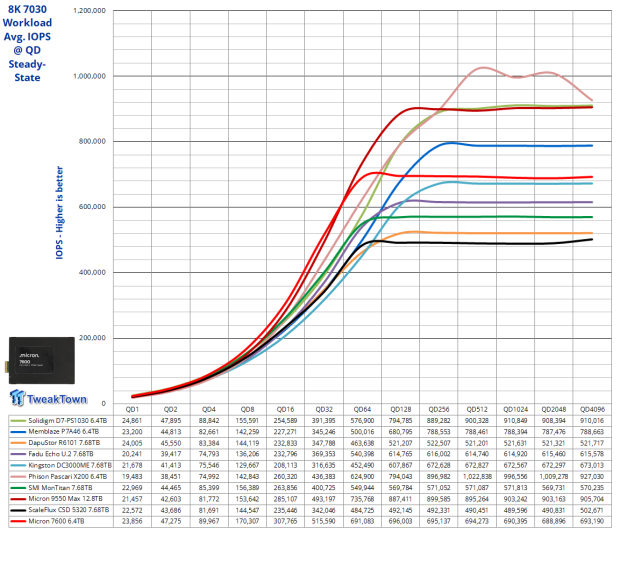620x568 pixels.
Task: Click the QD64 column header
Action: [362, 409]
